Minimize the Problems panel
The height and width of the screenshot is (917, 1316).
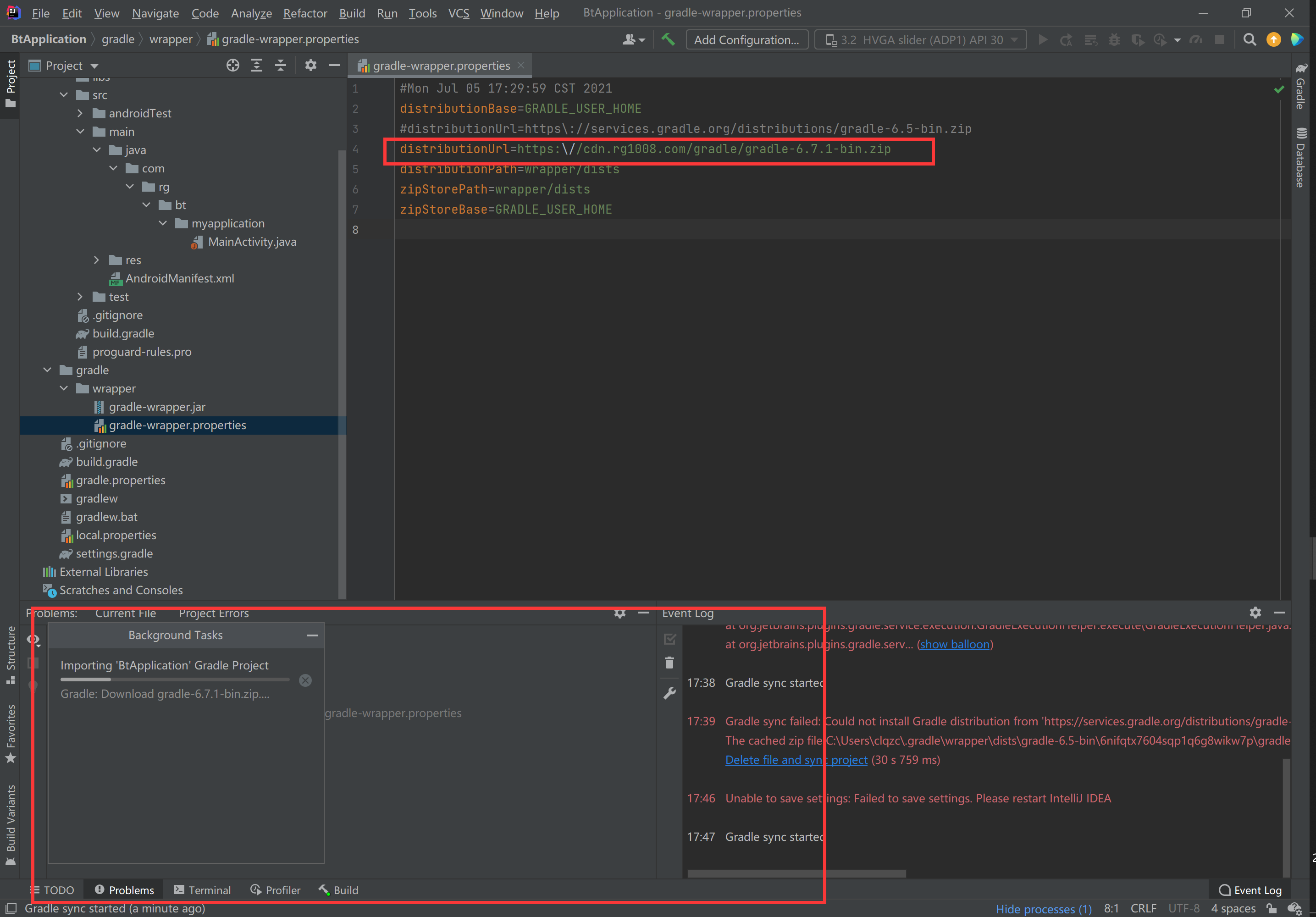644,613
